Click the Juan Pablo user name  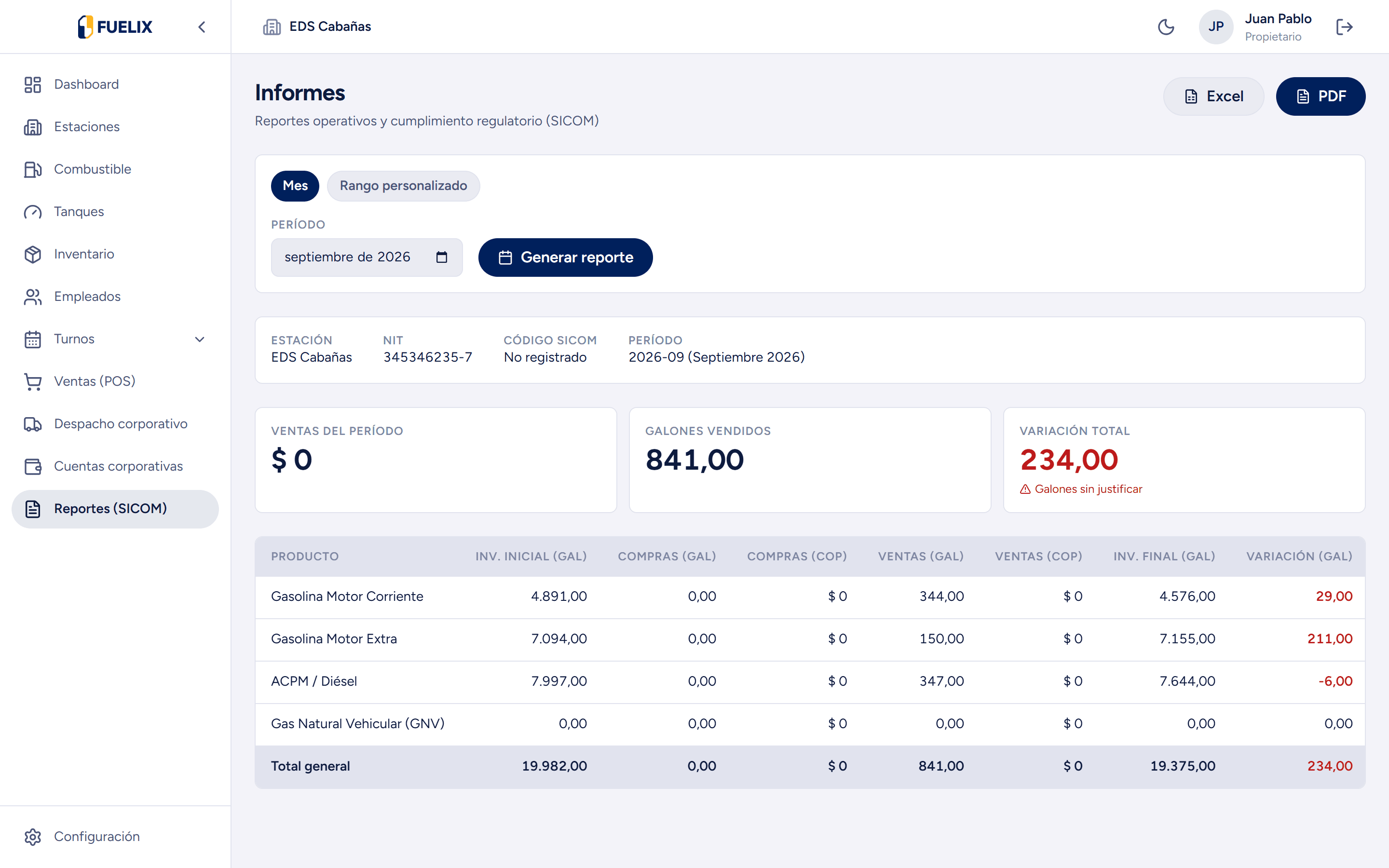click(1278, 19)
